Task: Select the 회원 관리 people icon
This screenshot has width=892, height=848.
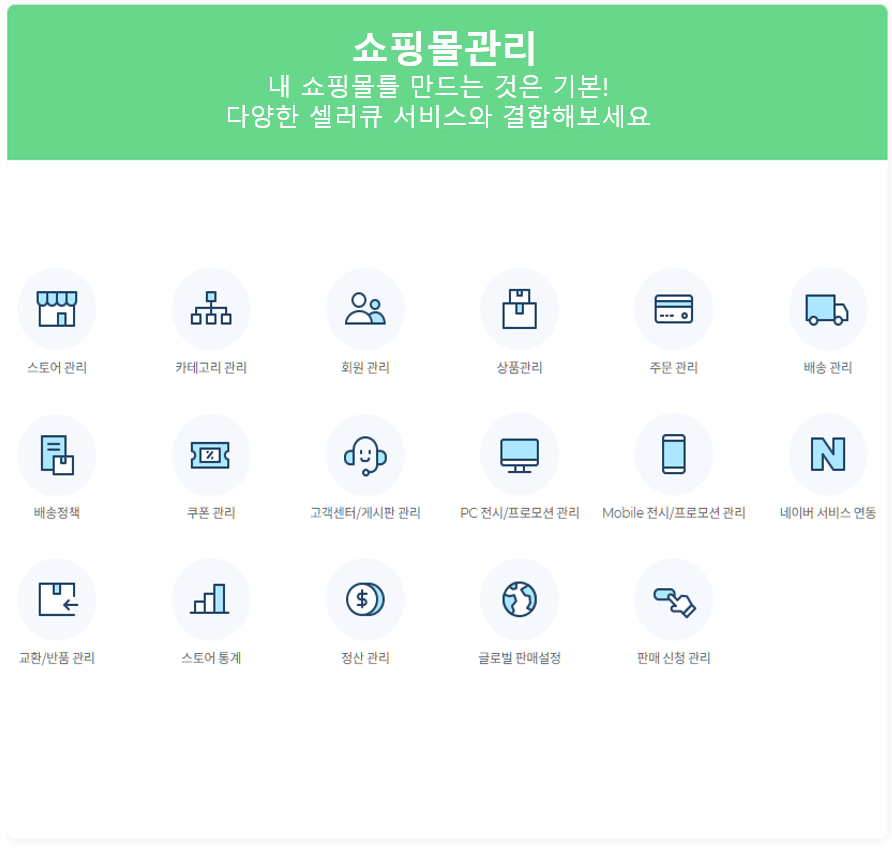Action: click(365, 309)
